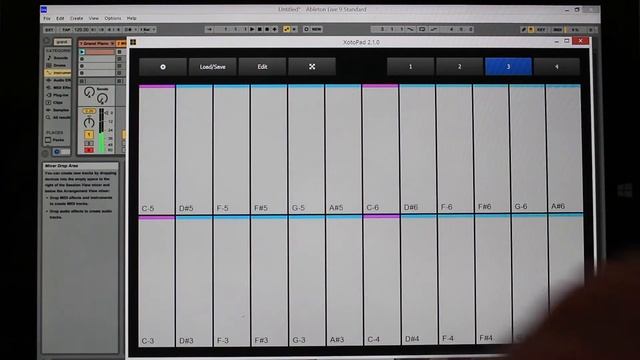The width and height of the screenshot is (640, 360).
Task: Tap the G-3 pad
Action: pyautogui.click(x=307, y=281)
